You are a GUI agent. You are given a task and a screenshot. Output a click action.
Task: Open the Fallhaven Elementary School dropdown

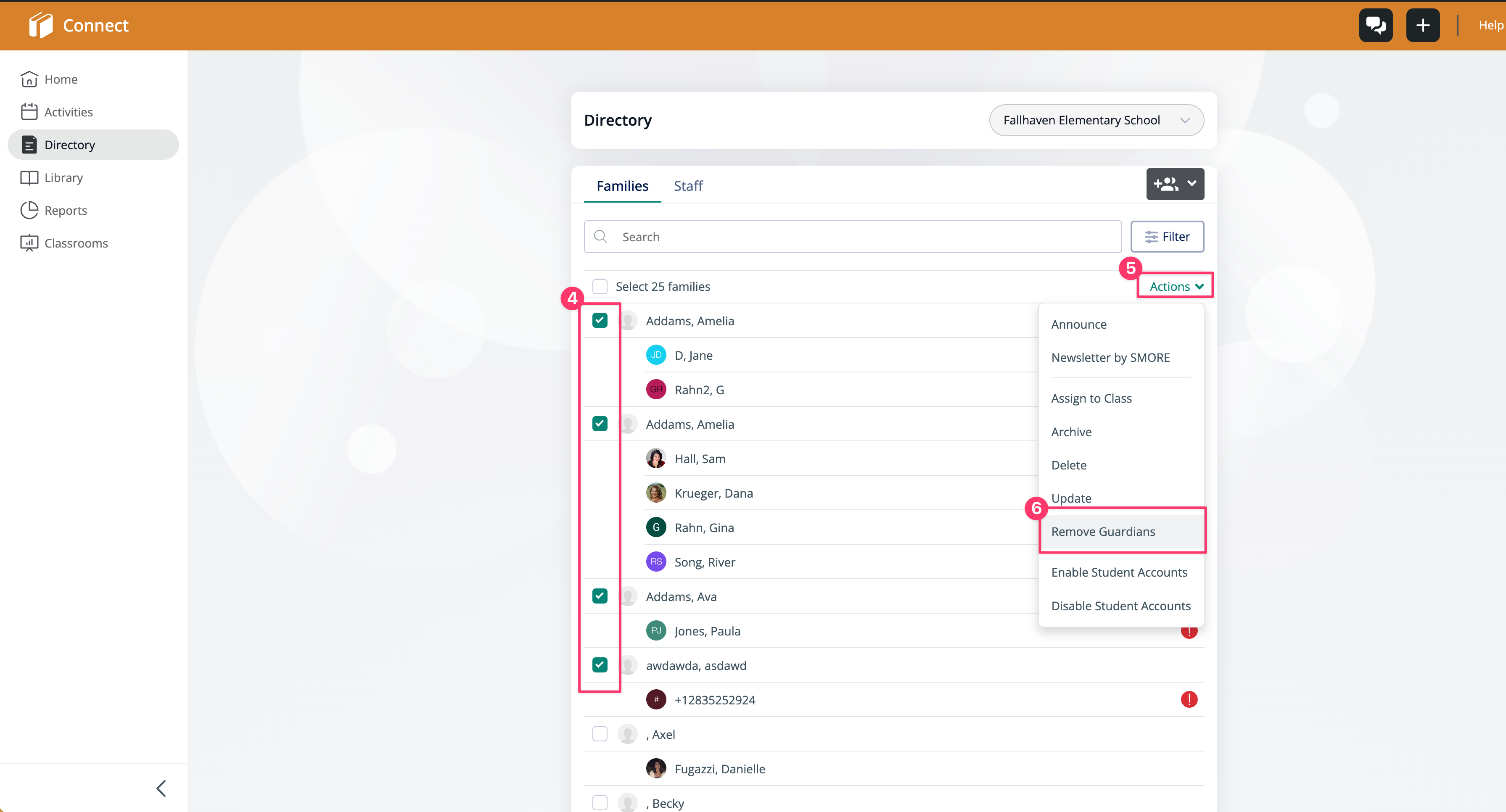[1096, 120]
